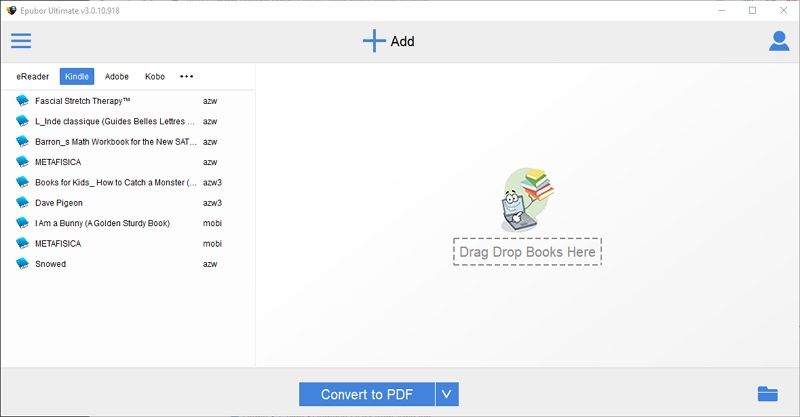The image size is (800, 417).
Task: Click book icon beside METAFISICA azw
Action: [22, 162]
